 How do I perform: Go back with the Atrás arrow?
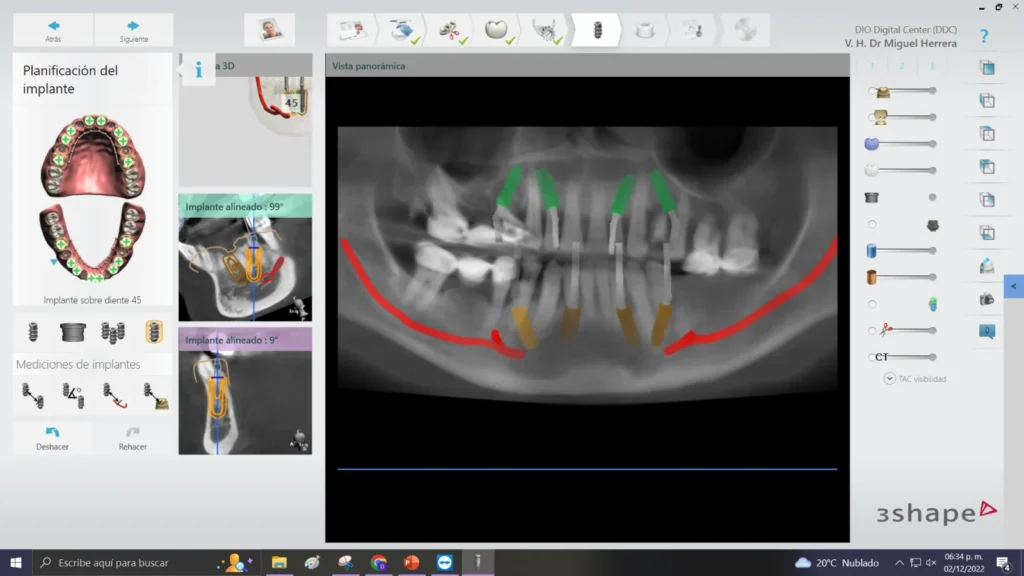(54, 30)
